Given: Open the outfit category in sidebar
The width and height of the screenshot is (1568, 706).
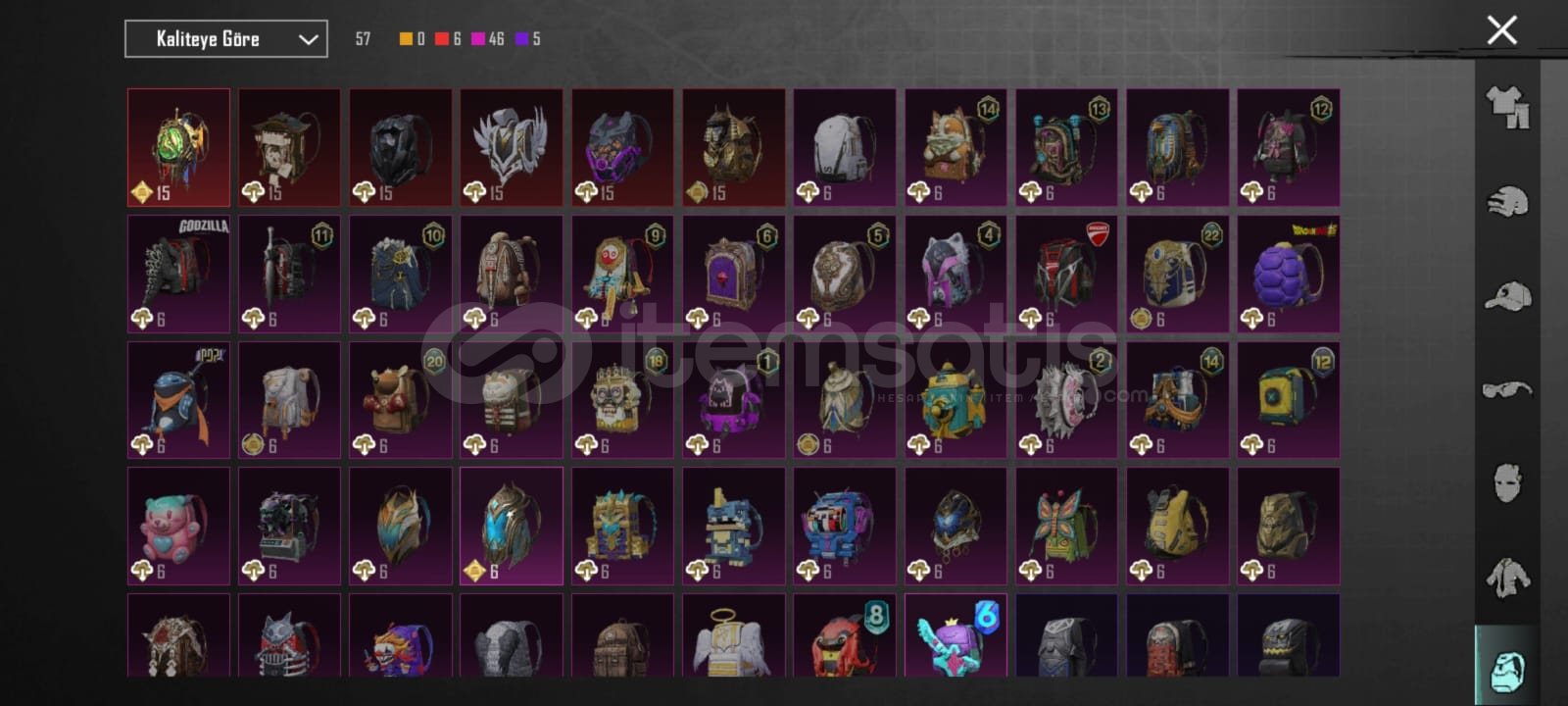Looking at the screenshot, I should tap(1507, 108).
